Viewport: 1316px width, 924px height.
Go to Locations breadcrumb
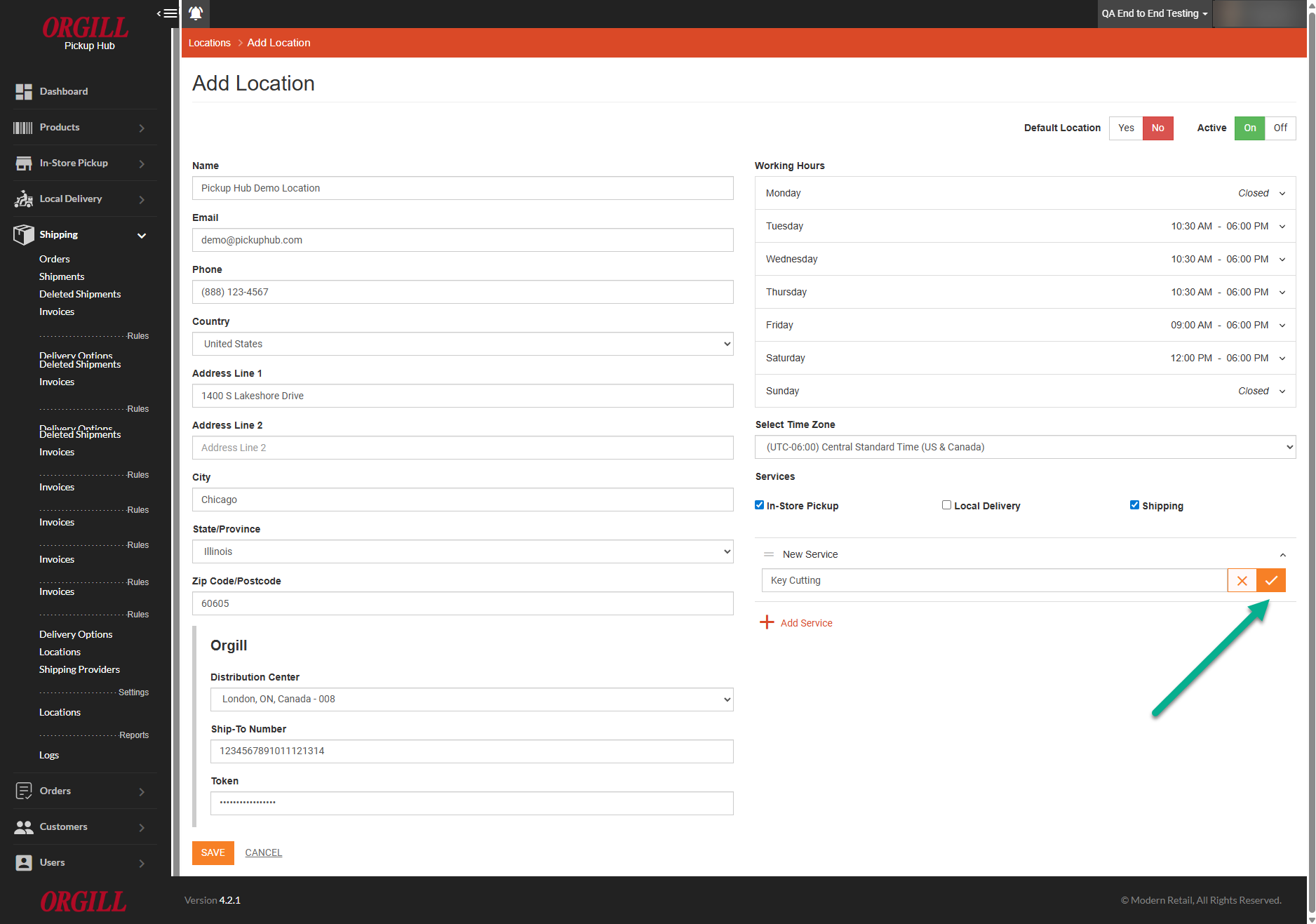[209, 43]
